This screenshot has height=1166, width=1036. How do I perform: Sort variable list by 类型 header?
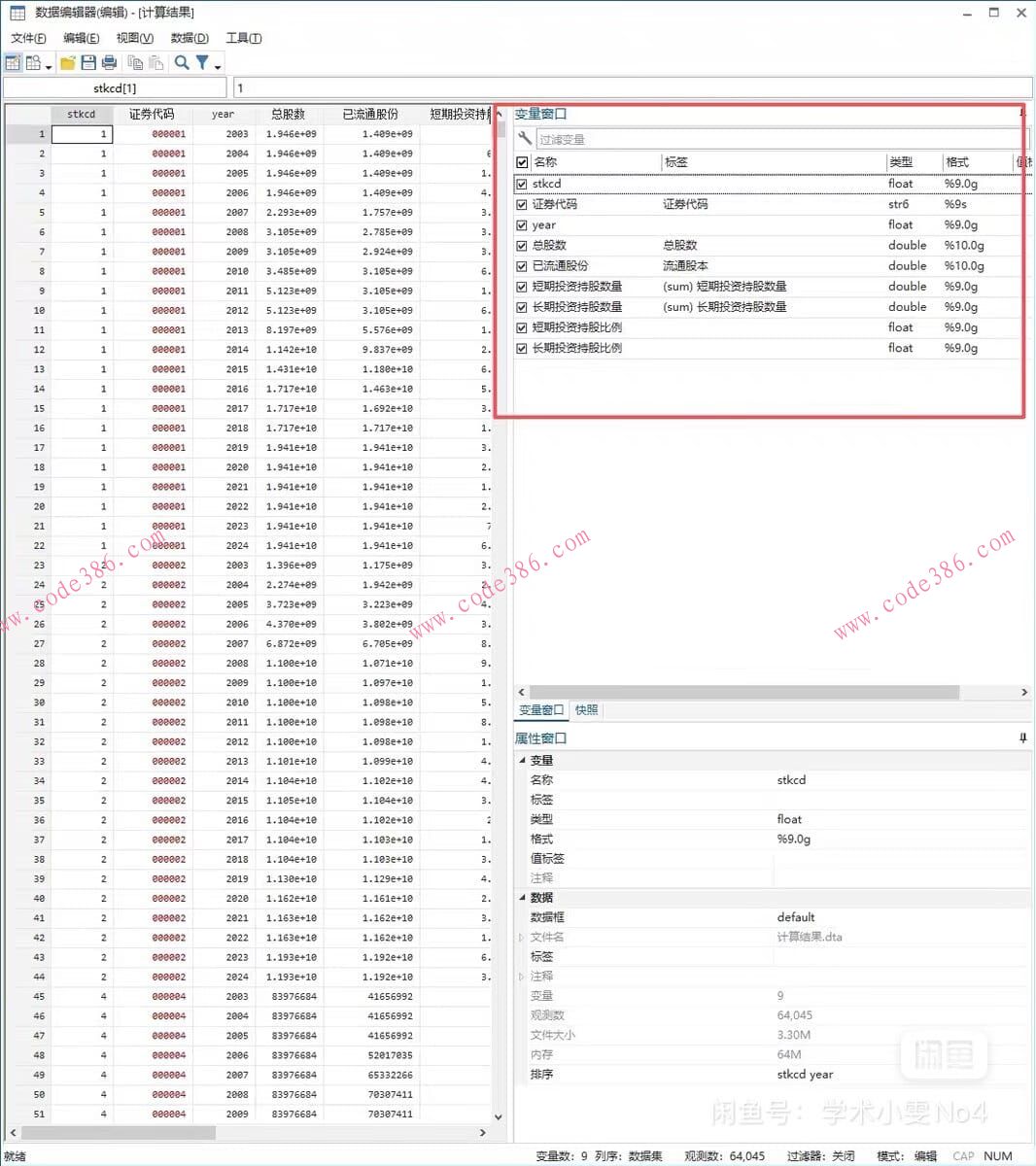coord(913,162)
